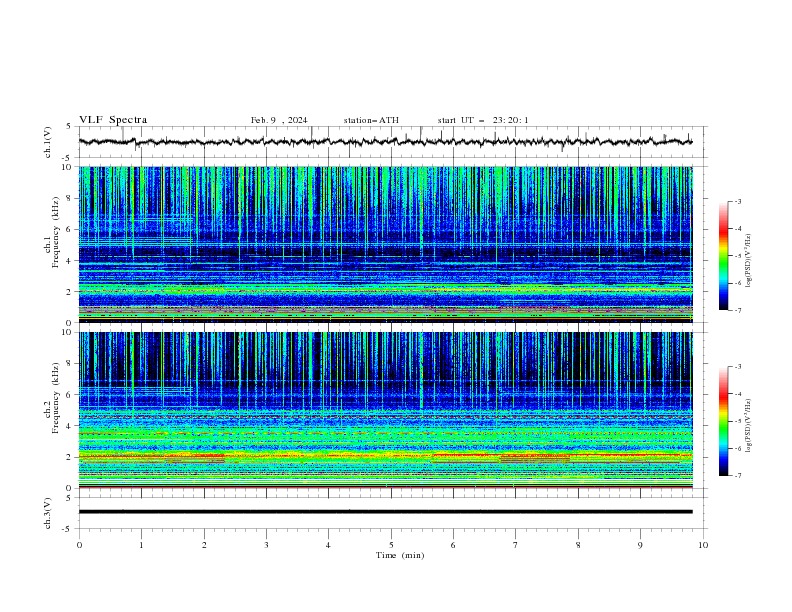Click the ch.1 spectrogram panel
The height and width of the screenshot is (612, 792).
click(385, 244)
